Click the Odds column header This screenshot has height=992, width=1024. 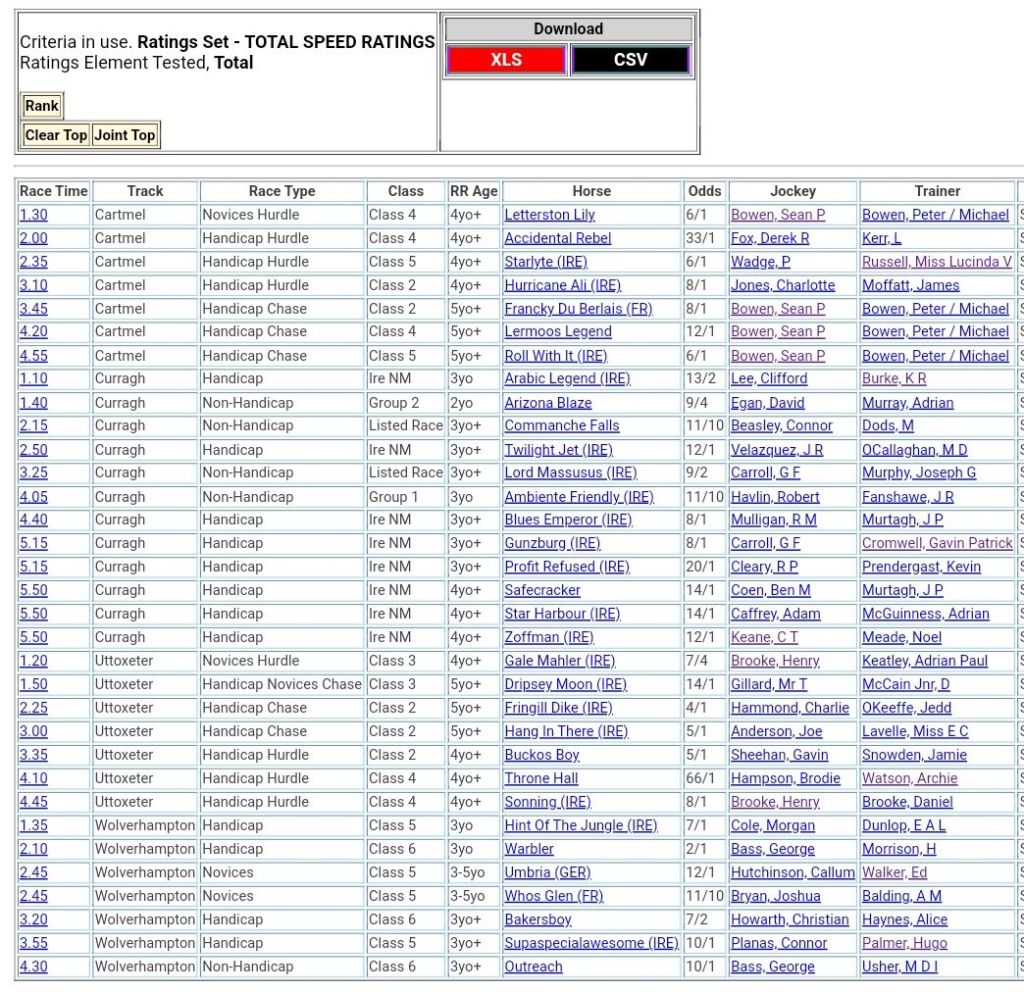pyautogui.click(x=704, y=191)
